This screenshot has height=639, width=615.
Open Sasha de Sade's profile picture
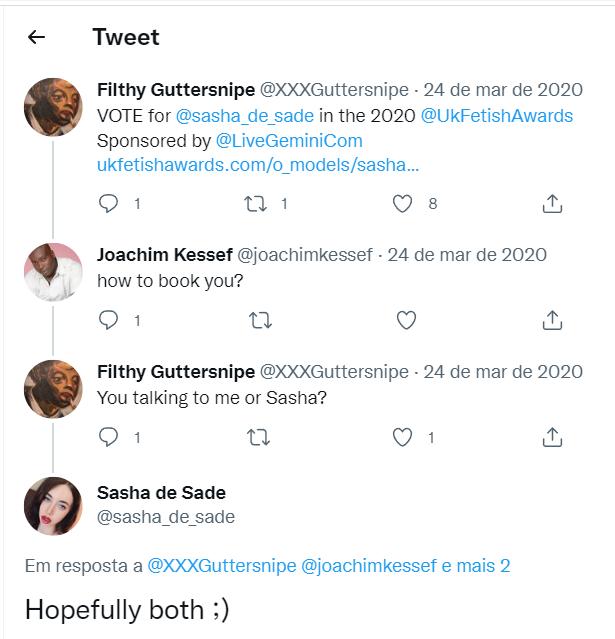[52, 505]
